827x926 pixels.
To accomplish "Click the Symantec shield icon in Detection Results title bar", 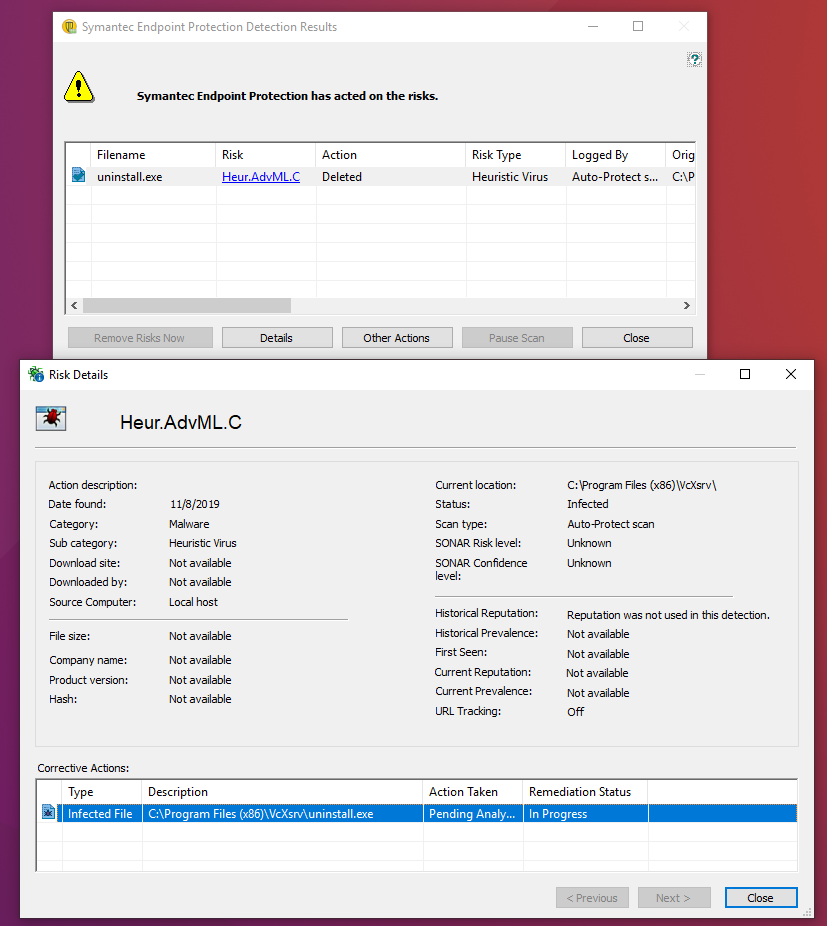I will tap(69, 27).
